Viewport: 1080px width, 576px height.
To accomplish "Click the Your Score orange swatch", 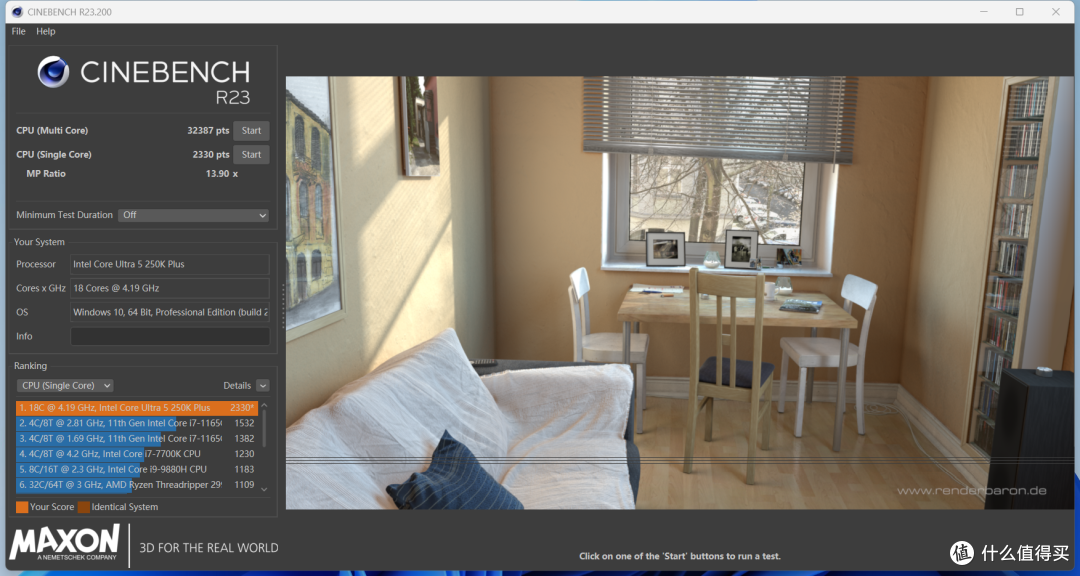I will 22,507.
